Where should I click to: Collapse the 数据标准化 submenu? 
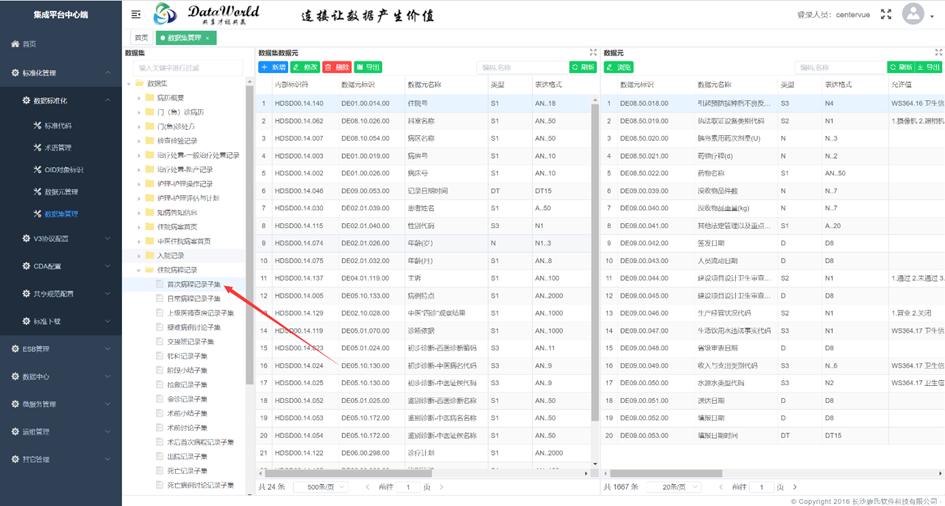(108, 101)
